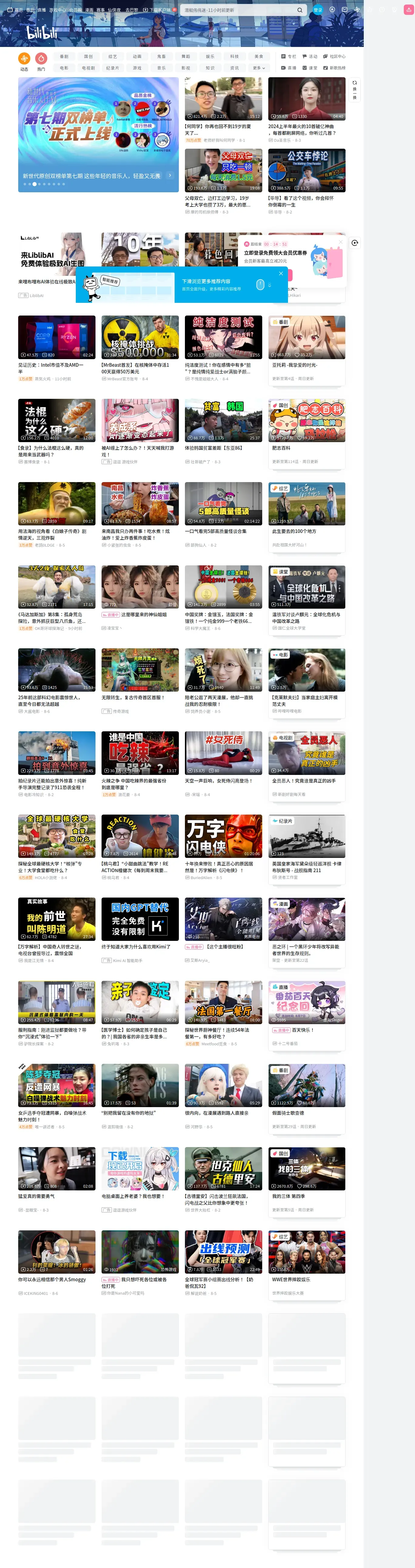The image size is (415, 1568).
Task: Open the 动态 orange icon
Action: click(24, 58)
